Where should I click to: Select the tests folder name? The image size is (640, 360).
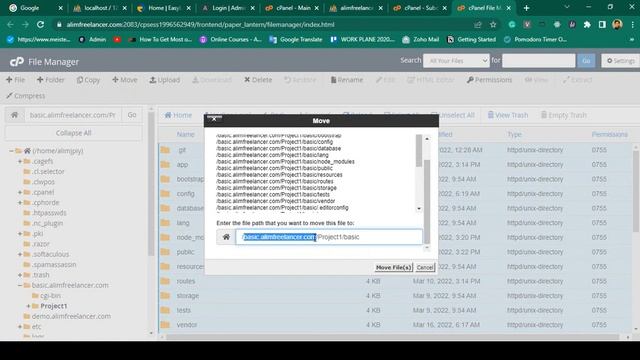click(x=184, y=310)
